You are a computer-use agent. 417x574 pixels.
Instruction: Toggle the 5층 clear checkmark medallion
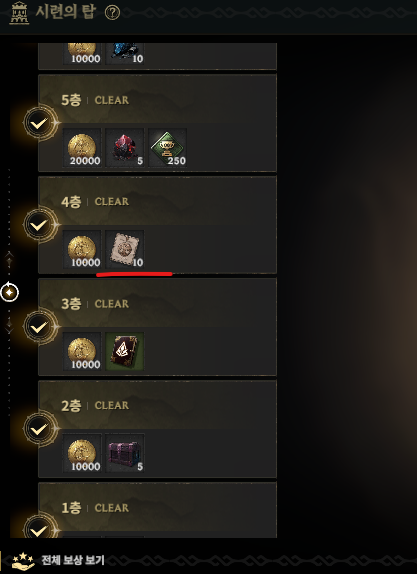[x=39, y=123]
